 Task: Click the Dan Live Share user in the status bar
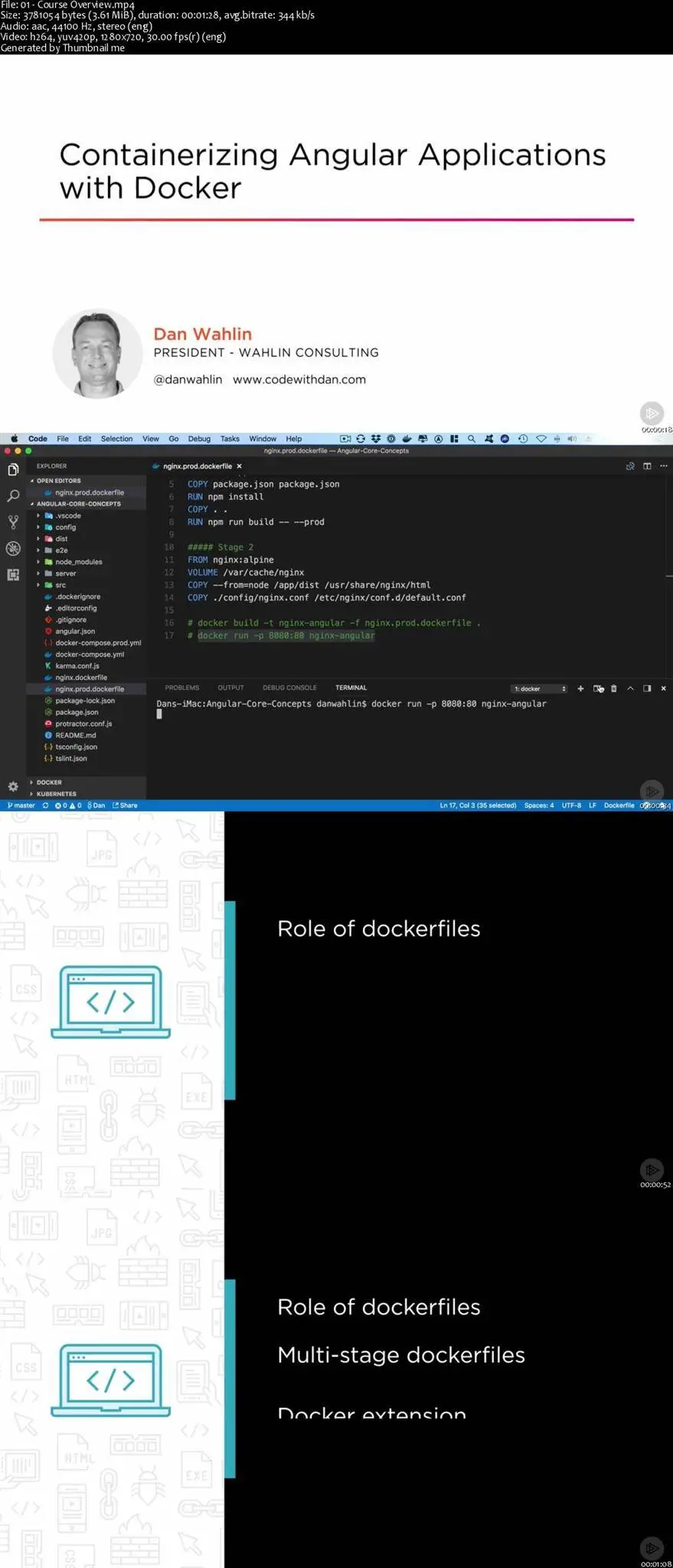click(x=96, y=805)
